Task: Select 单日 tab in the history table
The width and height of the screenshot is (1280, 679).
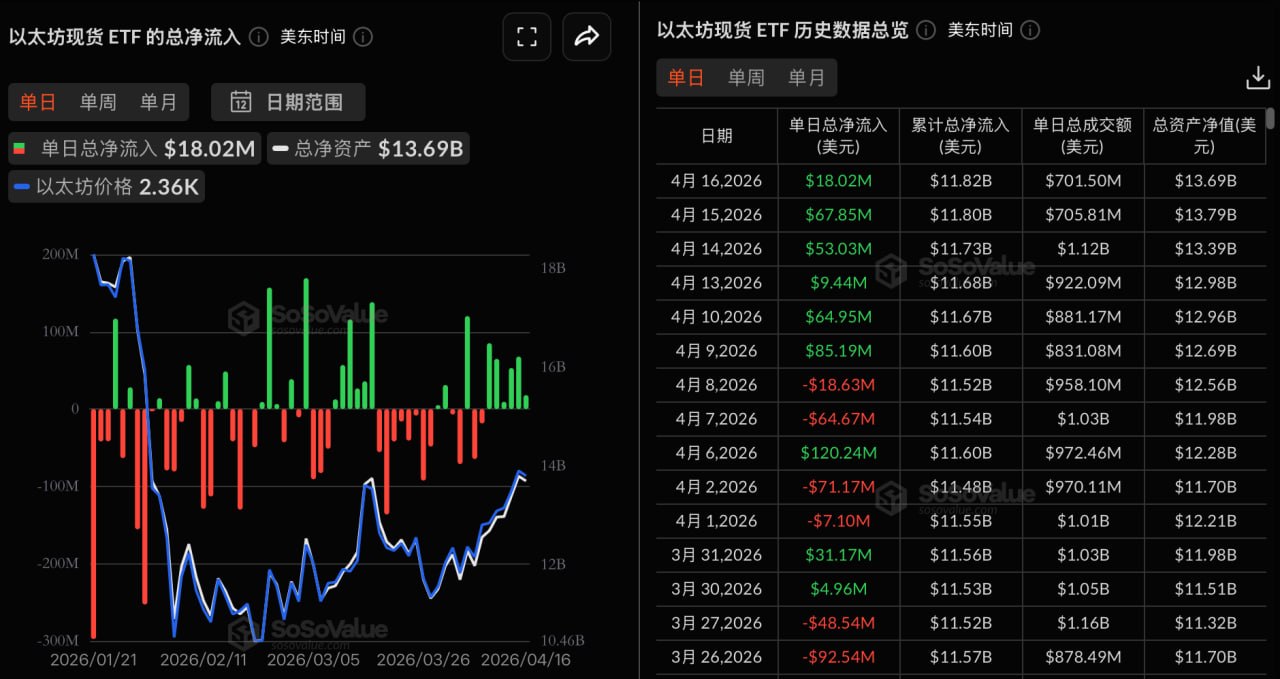Action: (686, 78)
